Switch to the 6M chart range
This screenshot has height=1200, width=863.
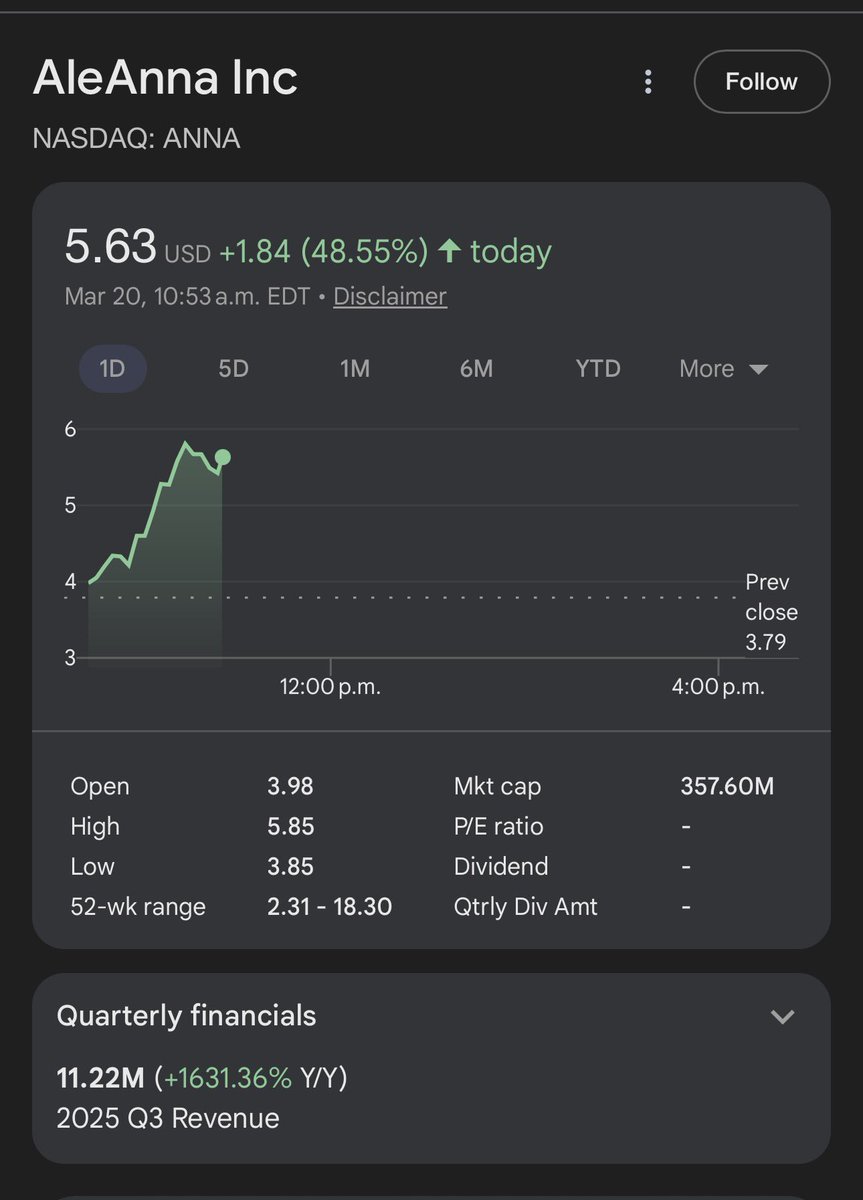pos(476,369)
